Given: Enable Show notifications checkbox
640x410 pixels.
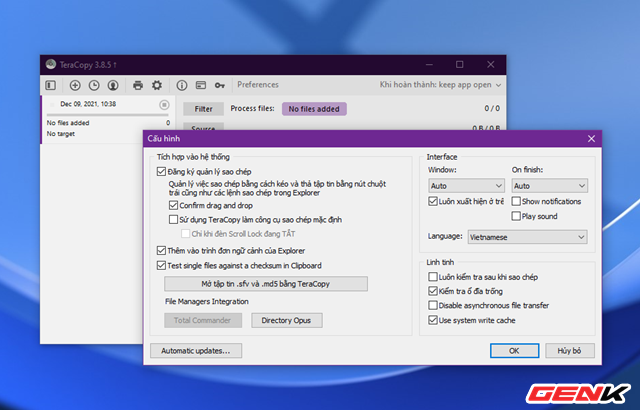Looking at the screenshot, I should coord(516,201).
